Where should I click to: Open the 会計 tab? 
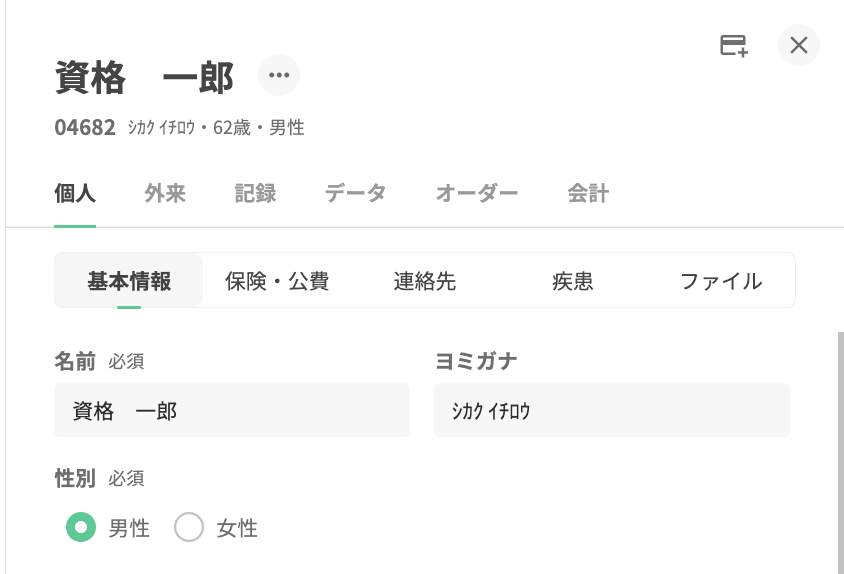tap(588, 194)
